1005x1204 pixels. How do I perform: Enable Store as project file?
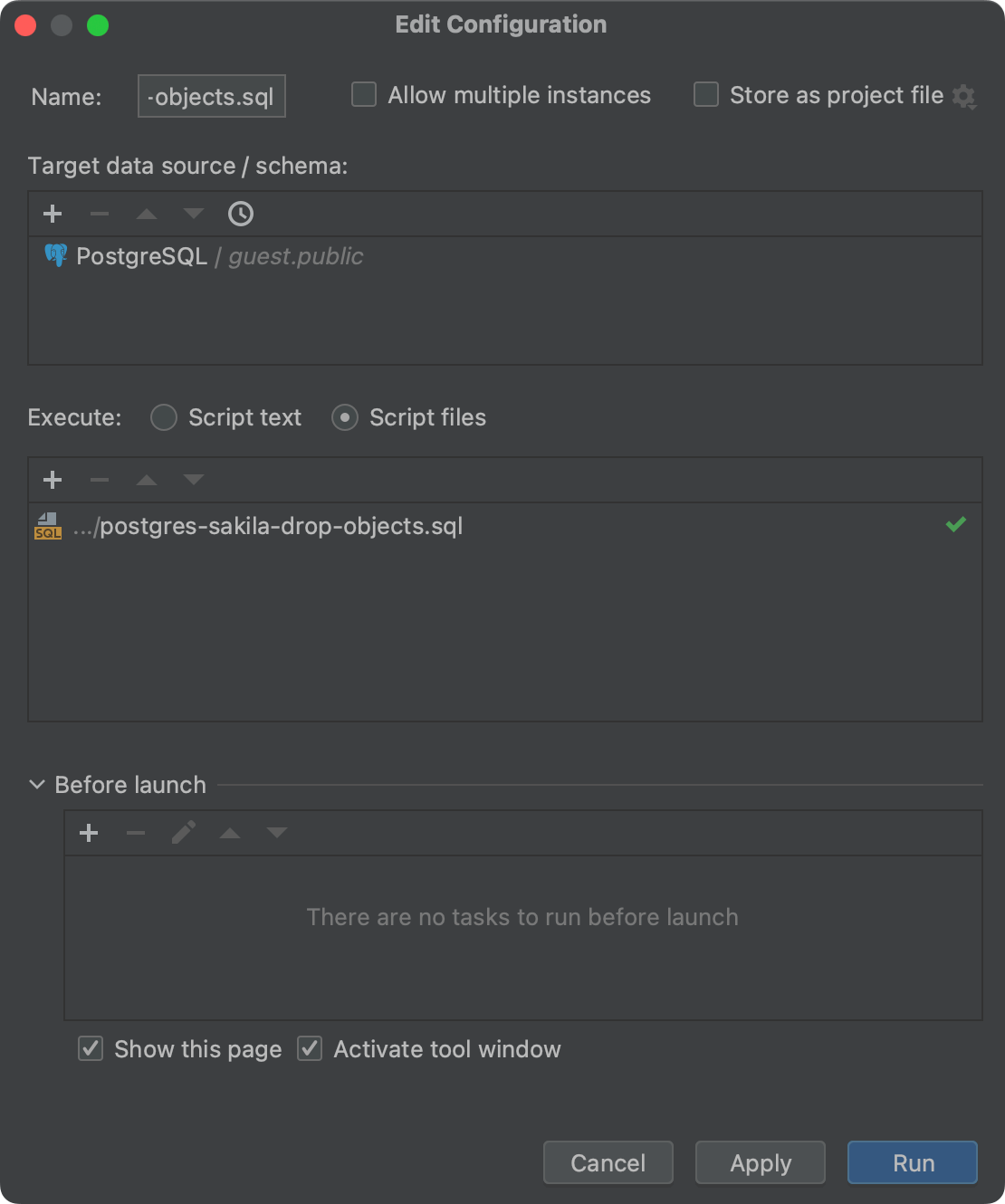coord(705,94)
